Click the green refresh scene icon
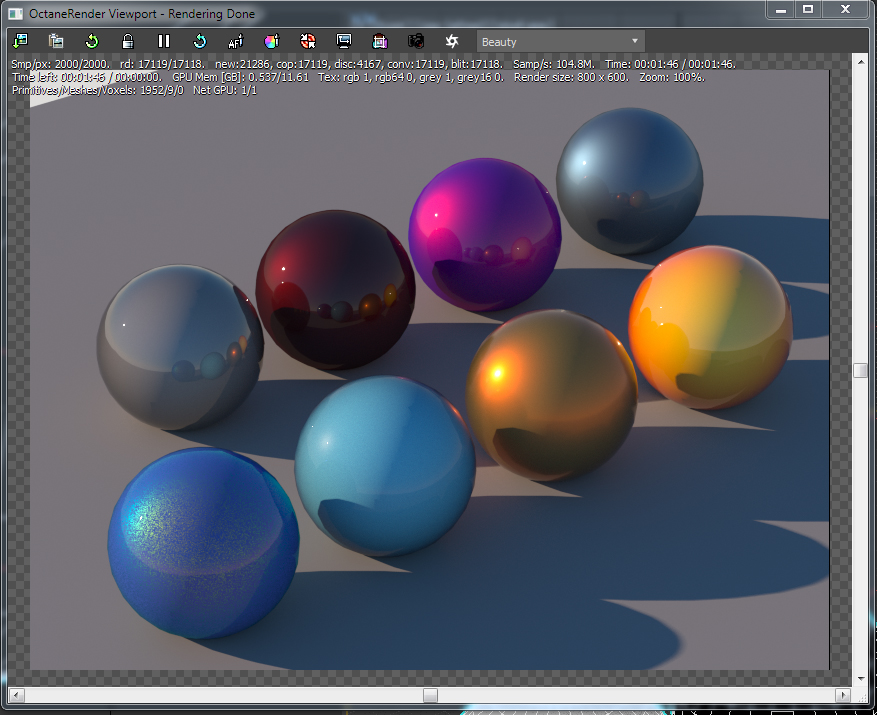The width and height of the screenshot is (877, 715). point(92,41)
